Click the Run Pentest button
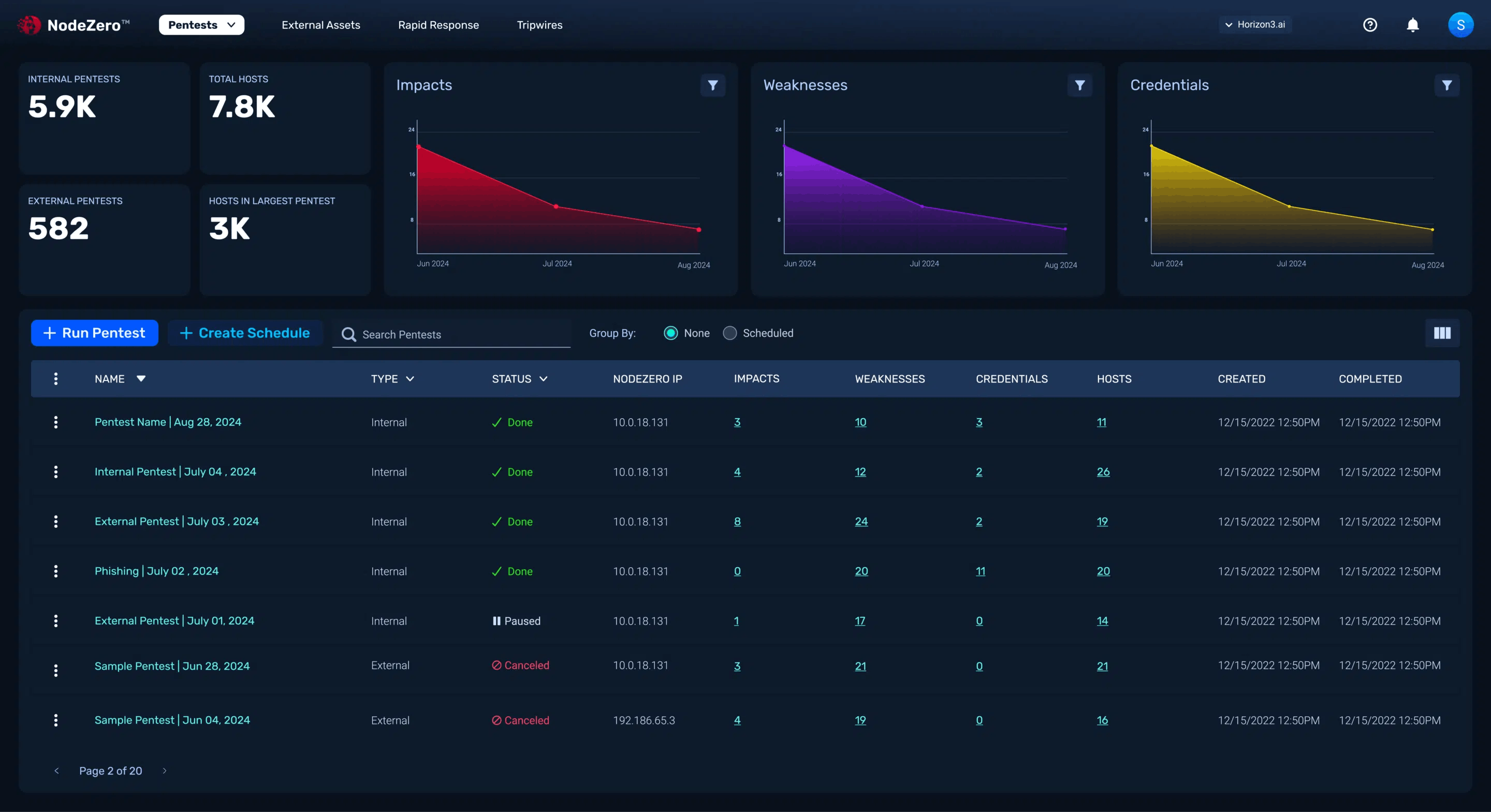 tap(94, 333)
